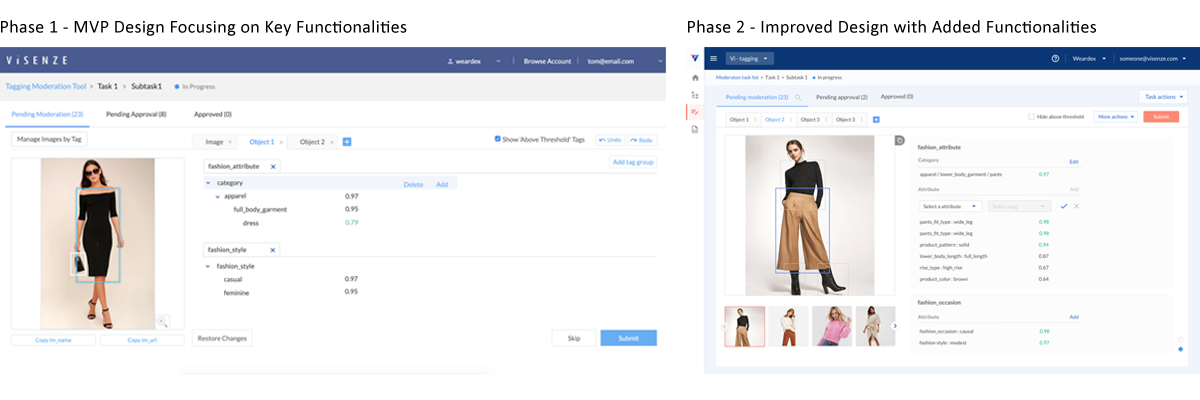Click the home icon in the left sidebar
This screenshot has width=1200, height=400.
pyautogui.click(x=694, y=77)
